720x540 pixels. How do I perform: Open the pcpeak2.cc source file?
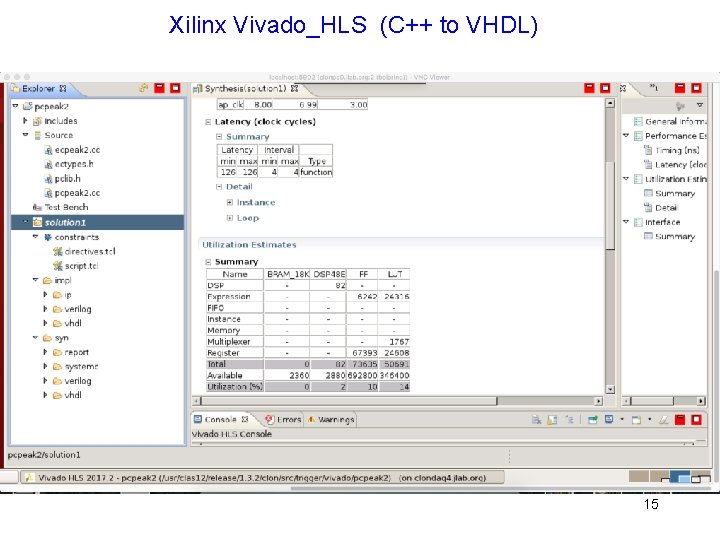click(77, 193)
